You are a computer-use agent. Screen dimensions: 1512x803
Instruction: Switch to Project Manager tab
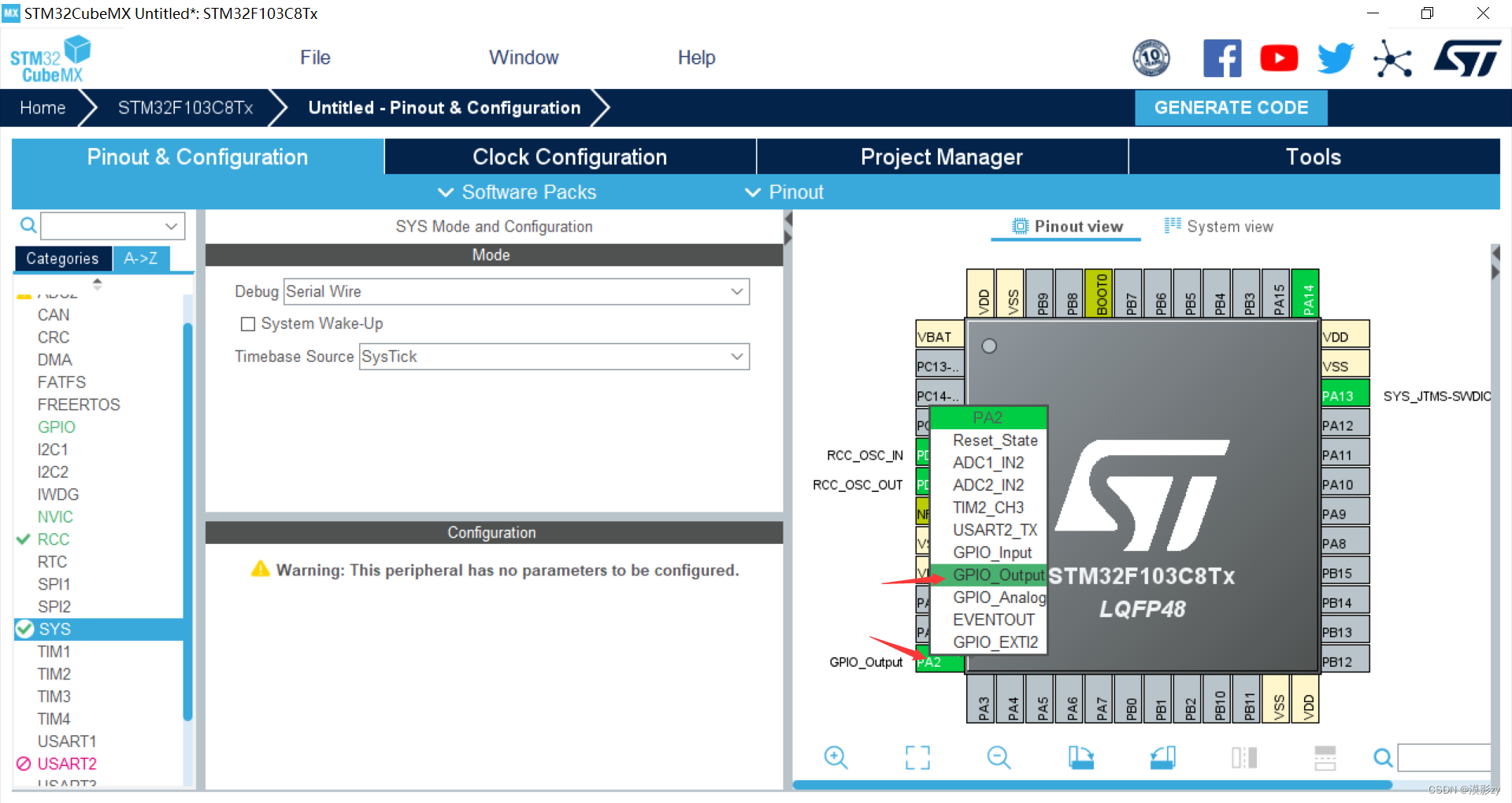point(942,157)
